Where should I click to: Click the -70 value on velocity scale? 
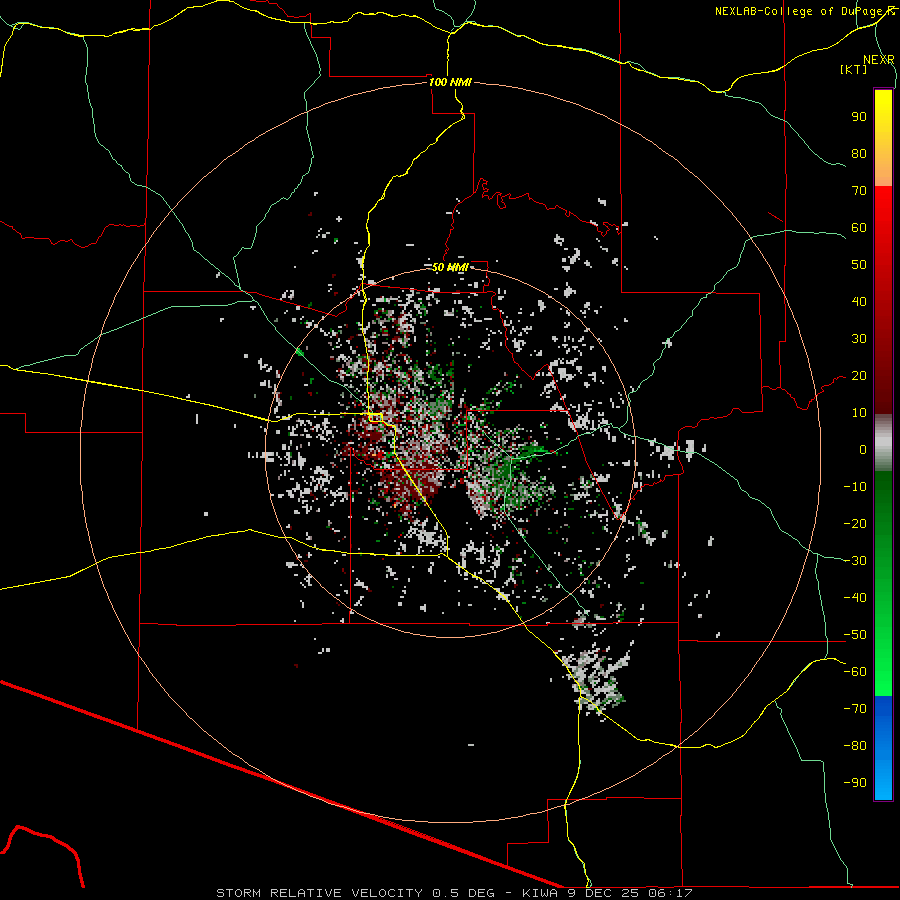[855, 709]
